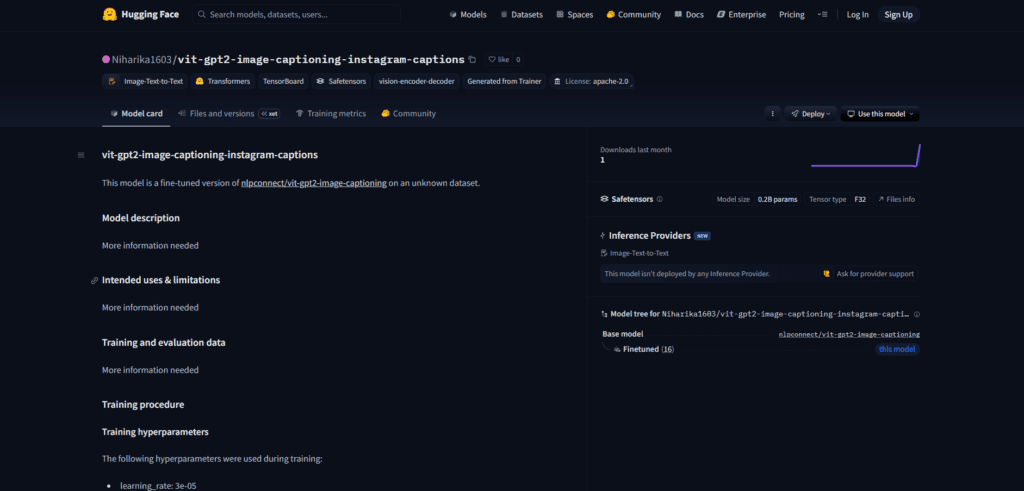Click the Model tree info icon
This screenshot has width=1024, height=491.
point(917,314)
